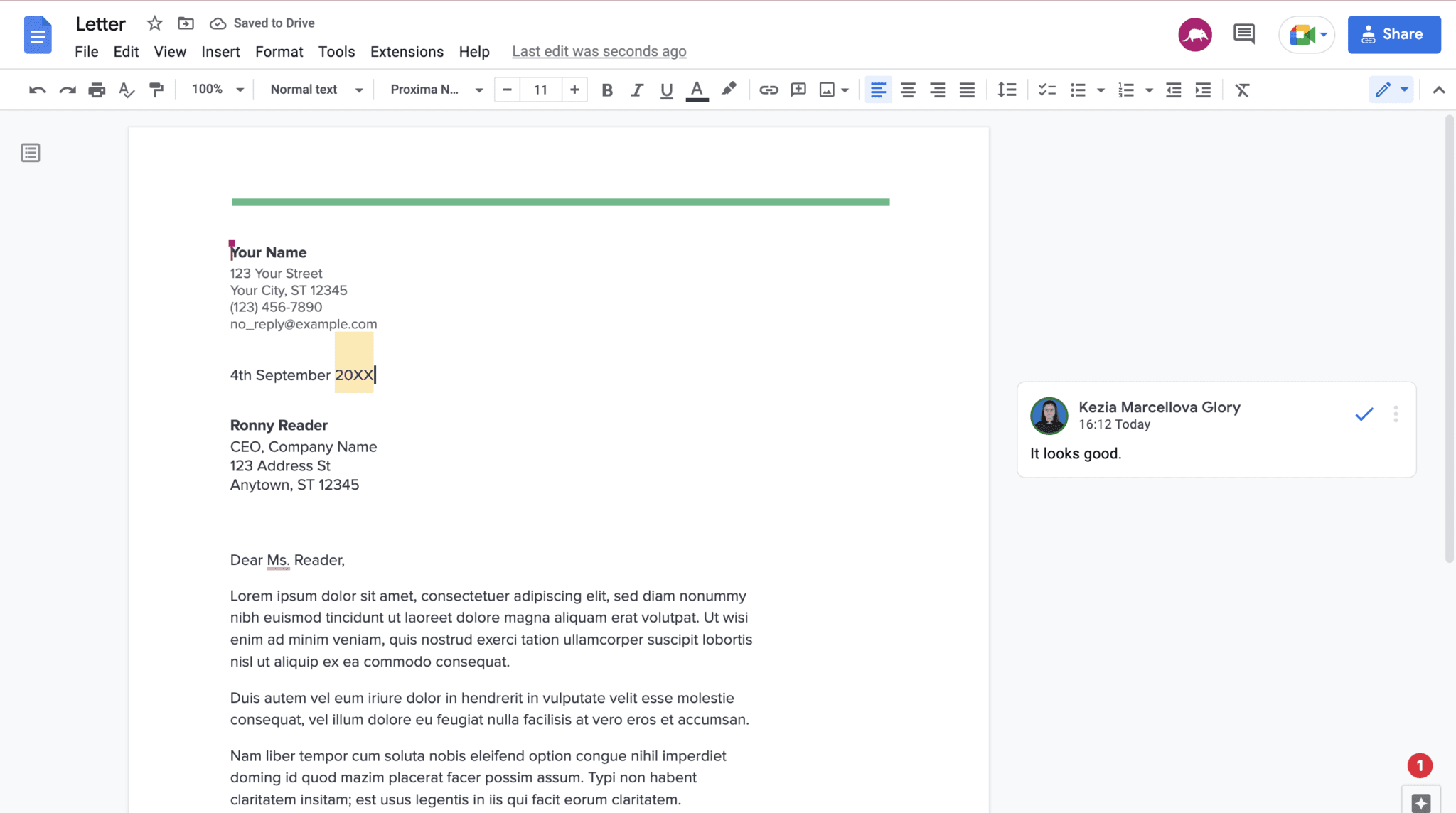Open the Extensions menu
This screenshot has height=813, width=1456.
tap(407, 51)
